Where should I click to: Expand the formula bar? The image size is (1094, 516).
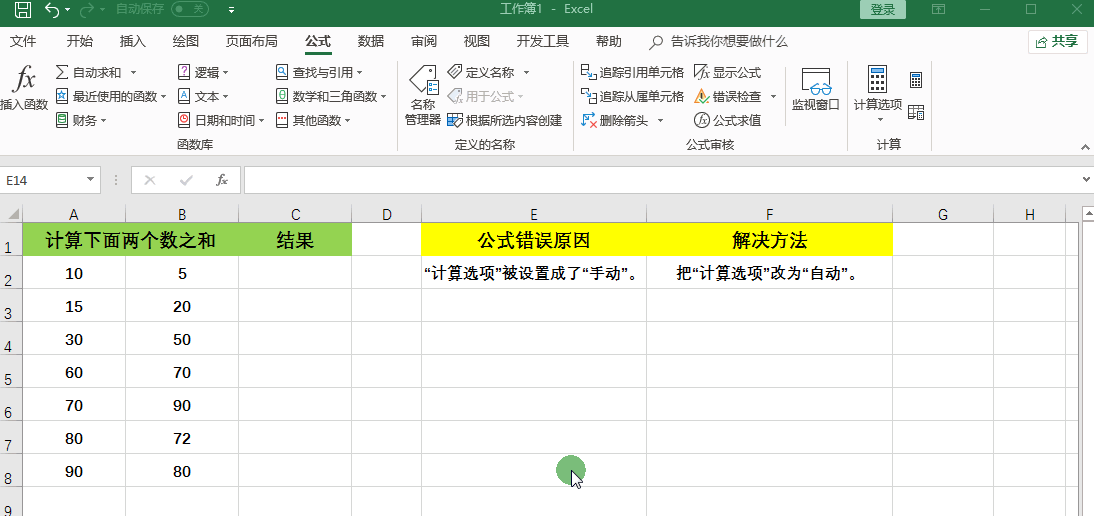[1085, 180]
